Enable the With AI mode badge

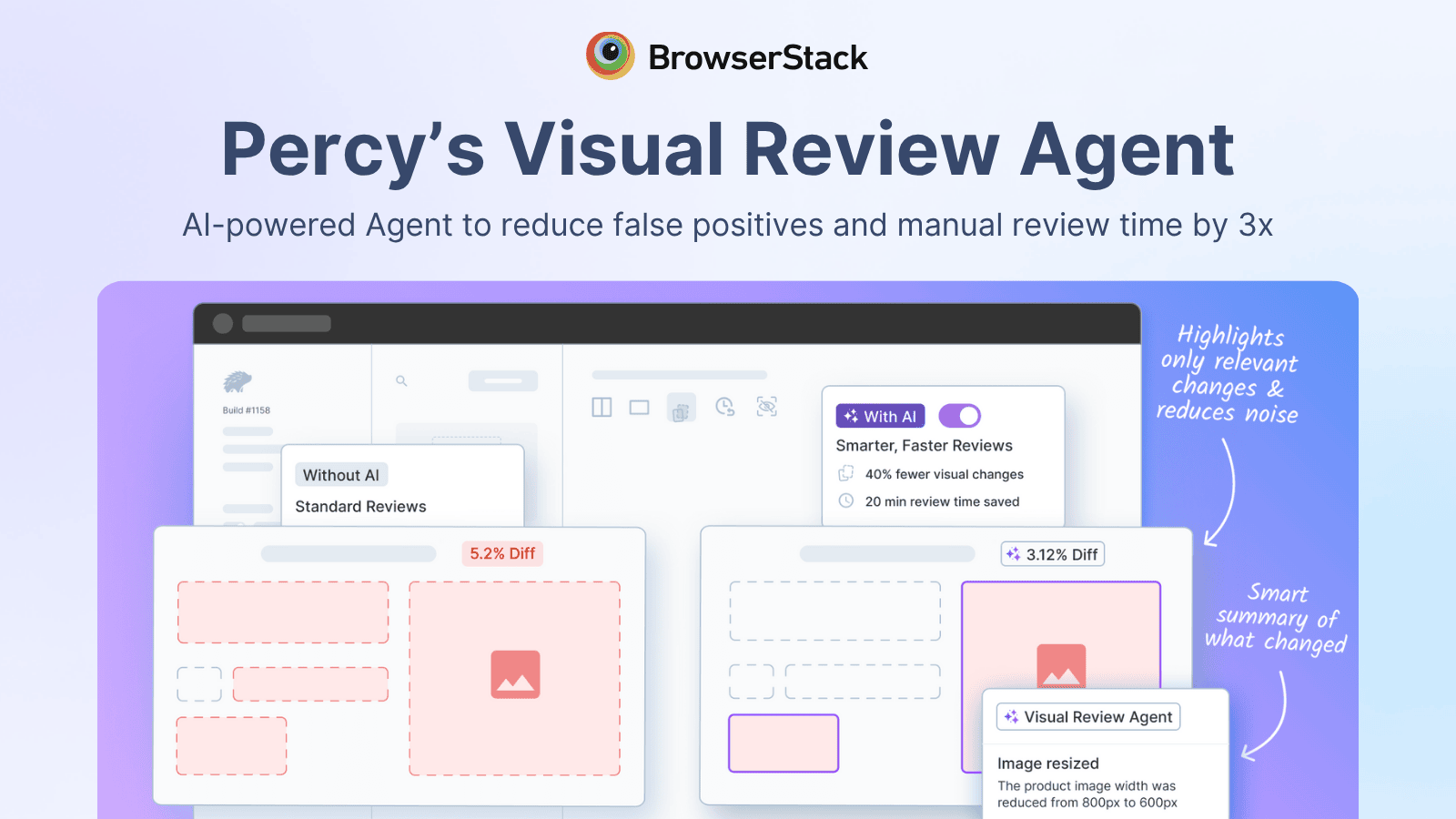point(879,416)
